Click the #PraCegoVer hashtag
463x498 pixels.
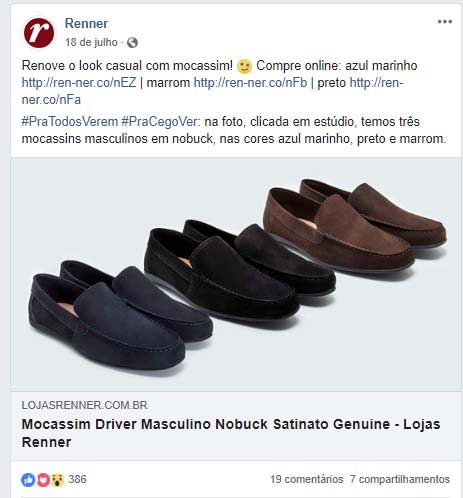click(x=159, y=122)
